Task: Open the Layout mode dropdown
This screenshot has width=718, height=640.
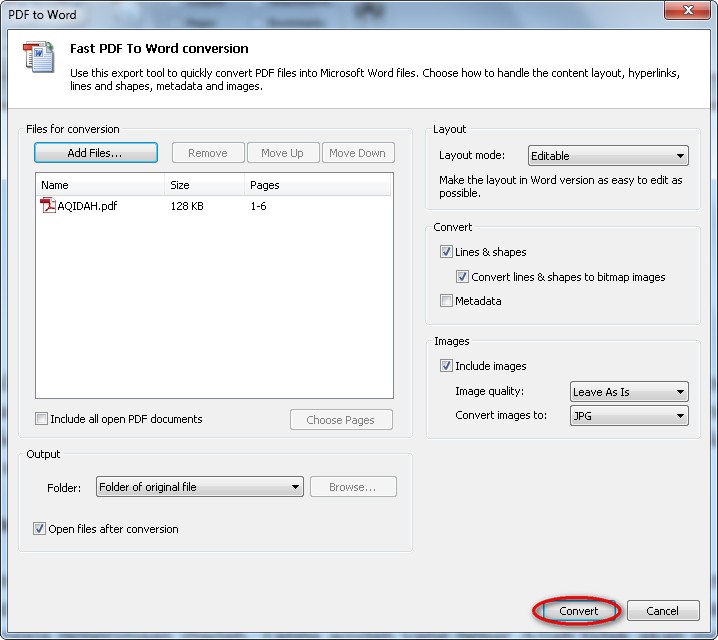Action: 608,156
